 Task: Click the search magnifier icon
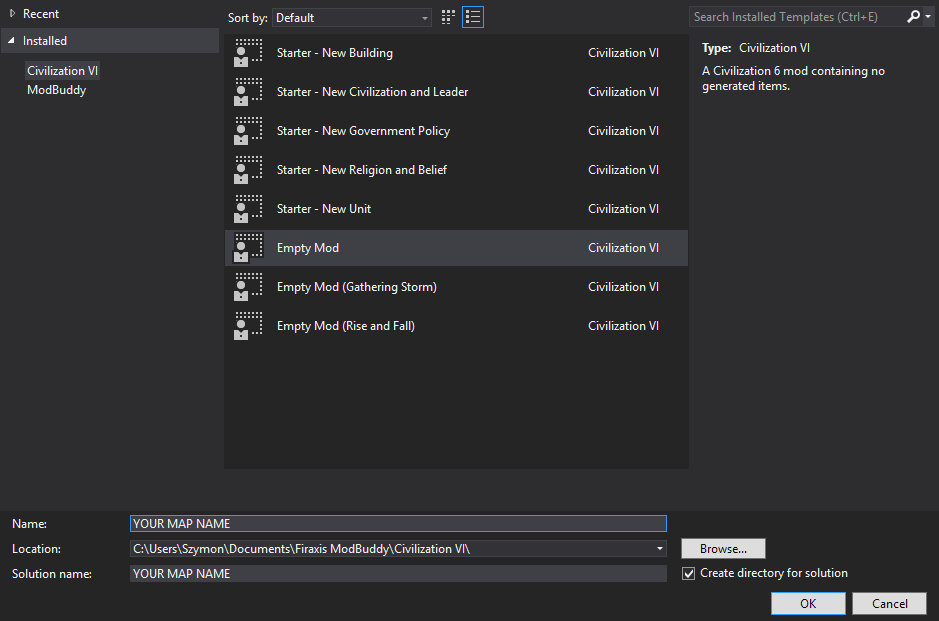point(913,17)
